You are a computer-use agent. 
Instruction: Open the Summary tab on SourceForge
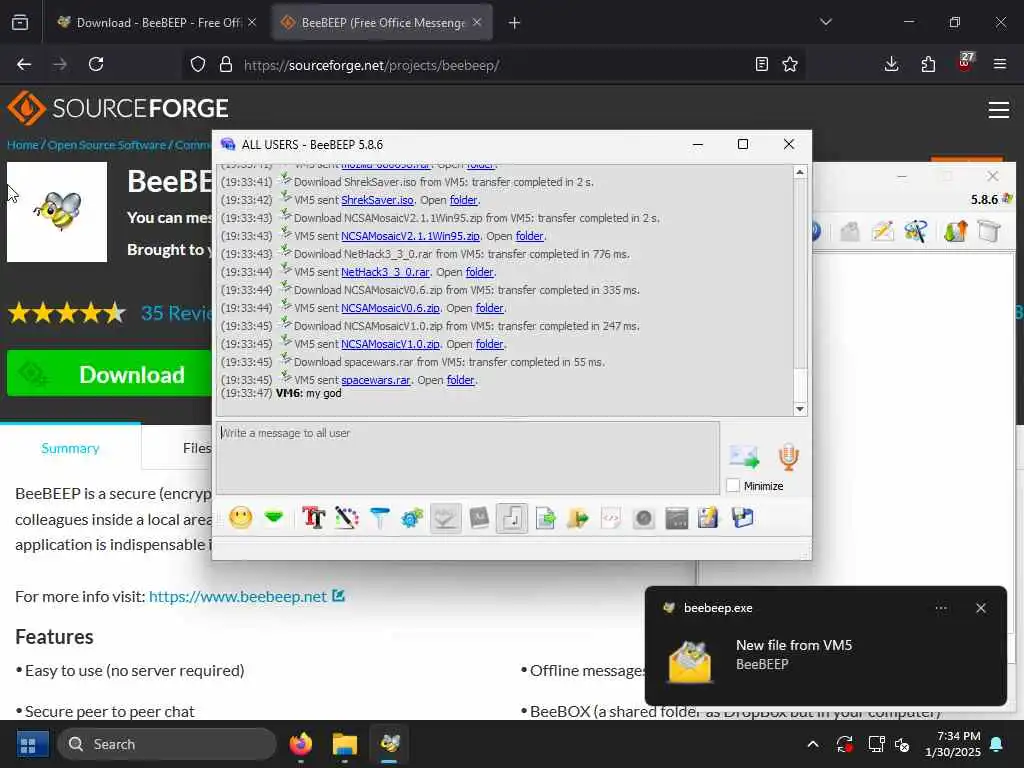point(71,448)
